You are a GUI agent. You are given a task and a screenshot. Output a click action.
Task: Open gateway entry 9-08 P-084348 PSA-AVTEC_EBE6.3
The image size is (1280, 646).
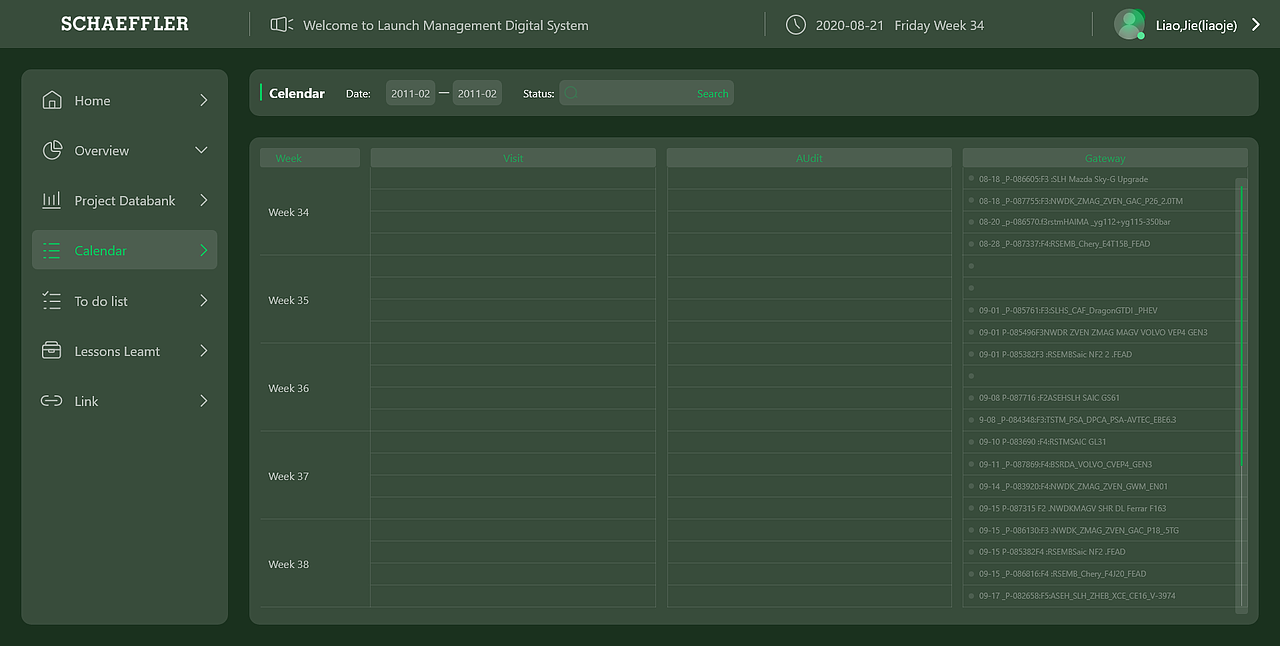[x=1077, y=420]
